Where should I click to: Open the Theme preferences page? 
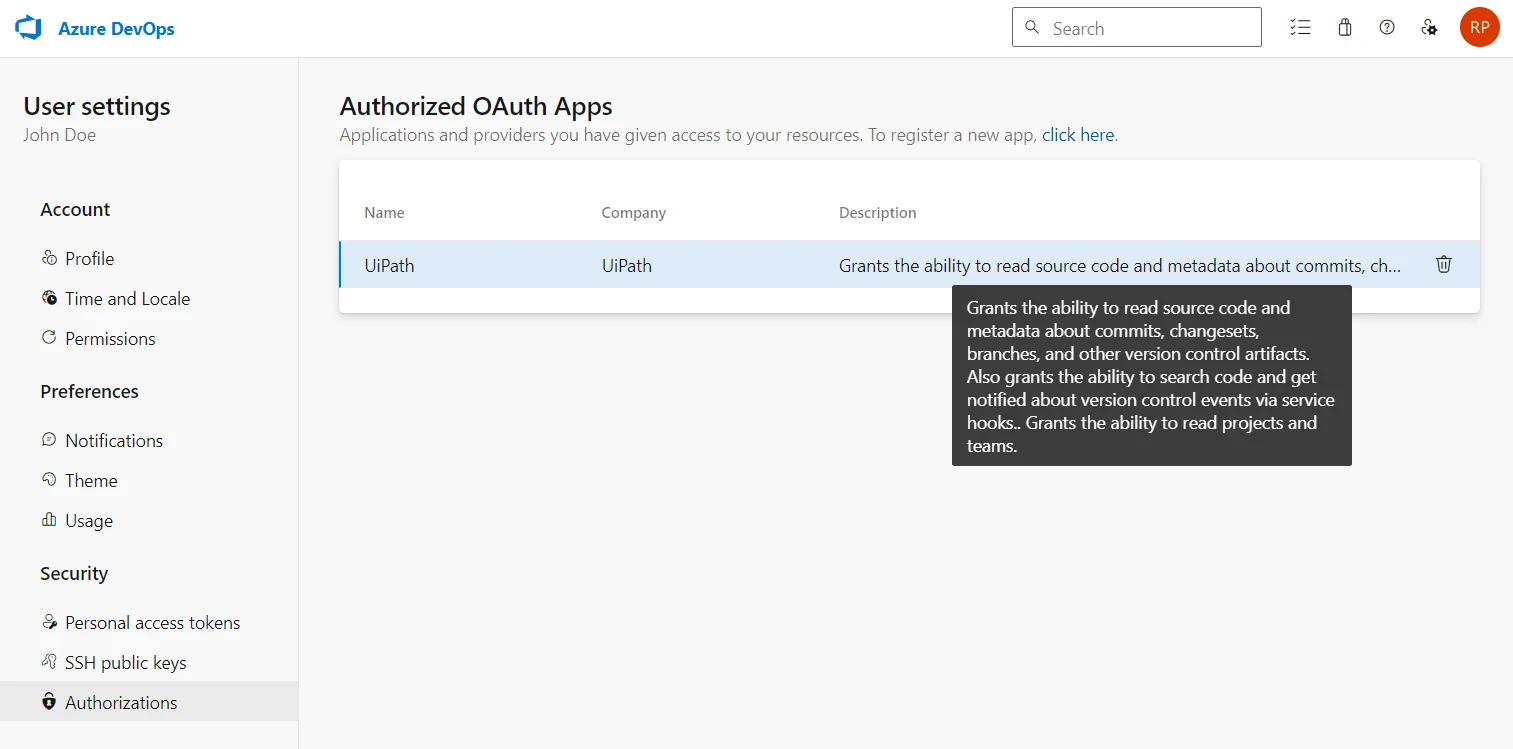[92, 480]
